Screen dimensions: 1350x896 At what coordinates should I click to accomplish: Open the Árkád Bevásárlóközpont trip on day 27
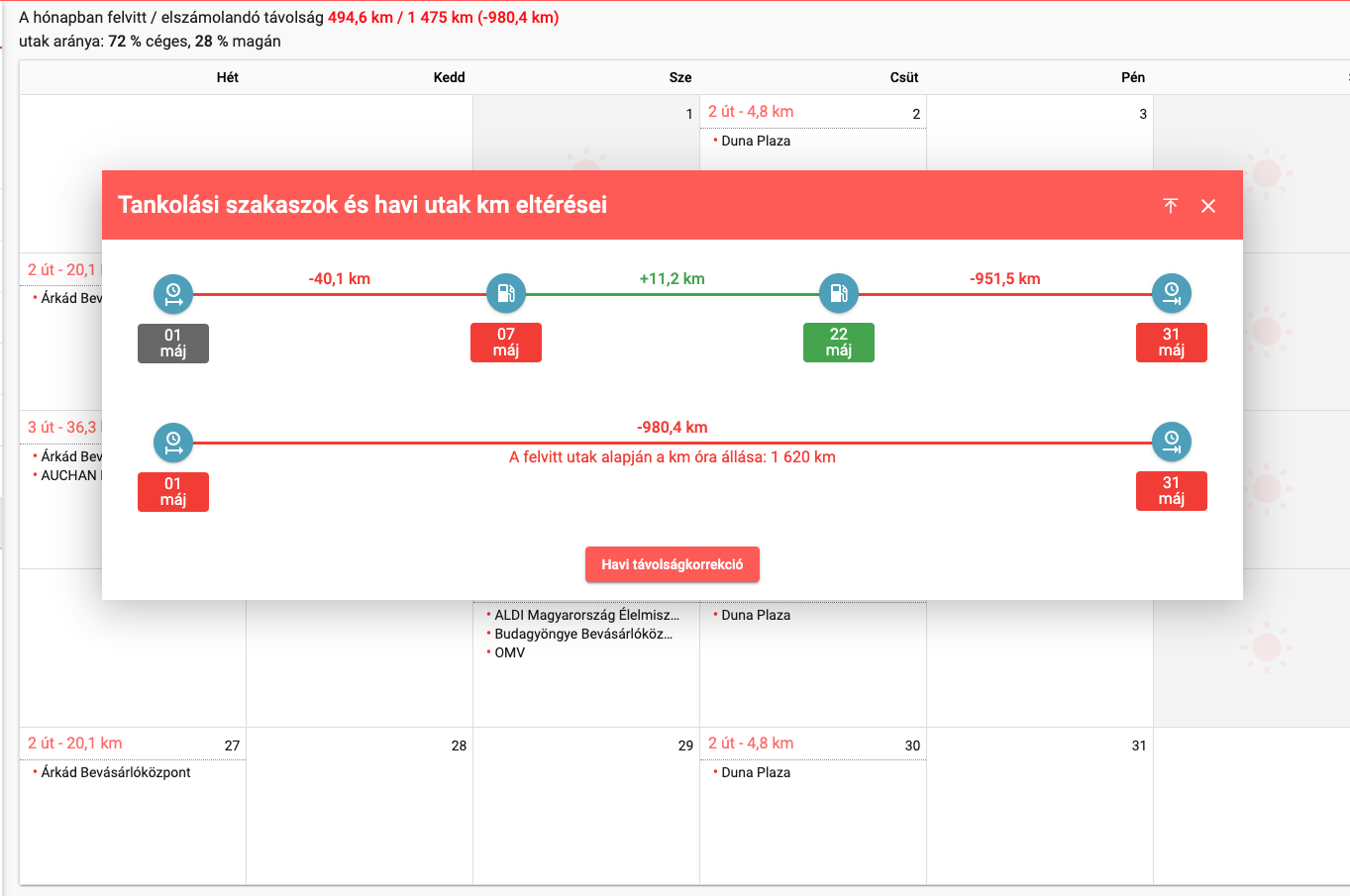tap(116, 772)
